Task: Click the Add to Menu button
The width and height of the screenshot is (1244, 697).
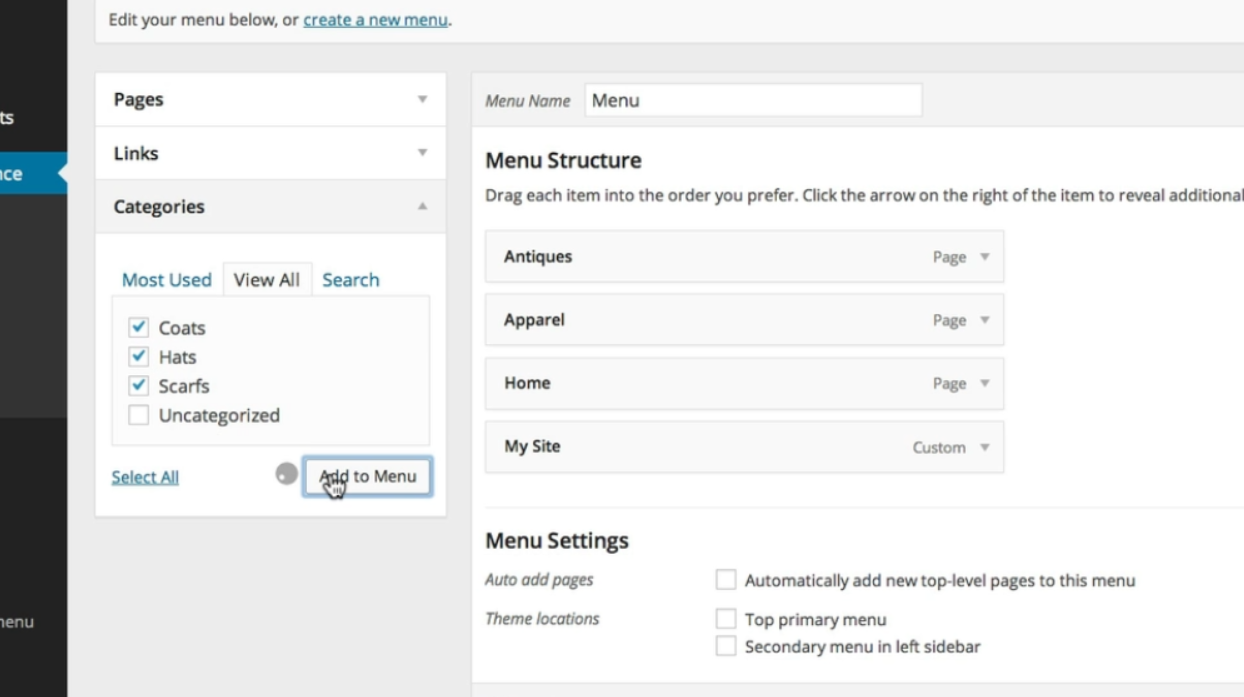Action: coord(368,476)
